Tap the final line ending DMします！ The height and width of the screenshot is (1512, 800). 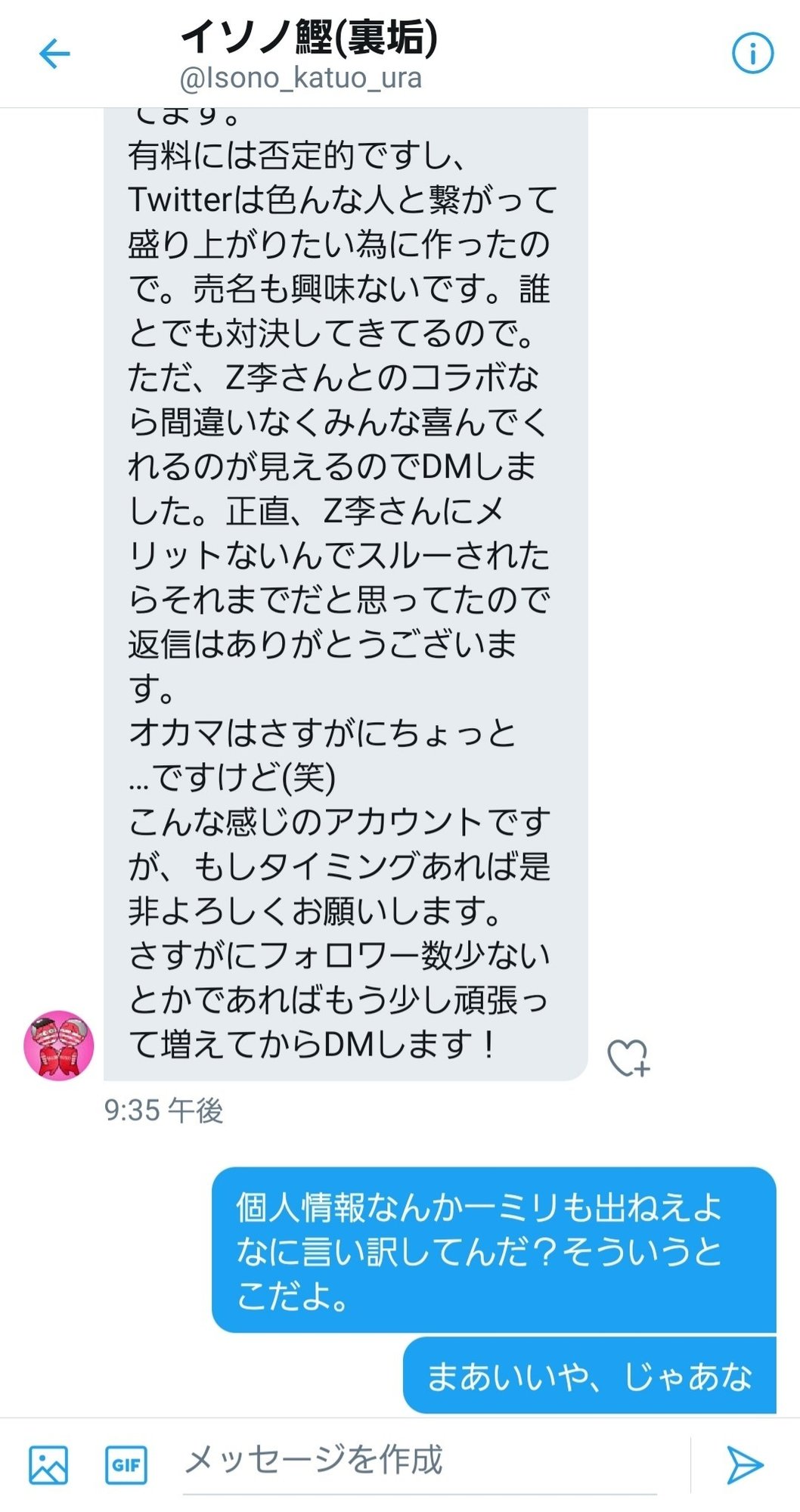tap(312, 1046)
